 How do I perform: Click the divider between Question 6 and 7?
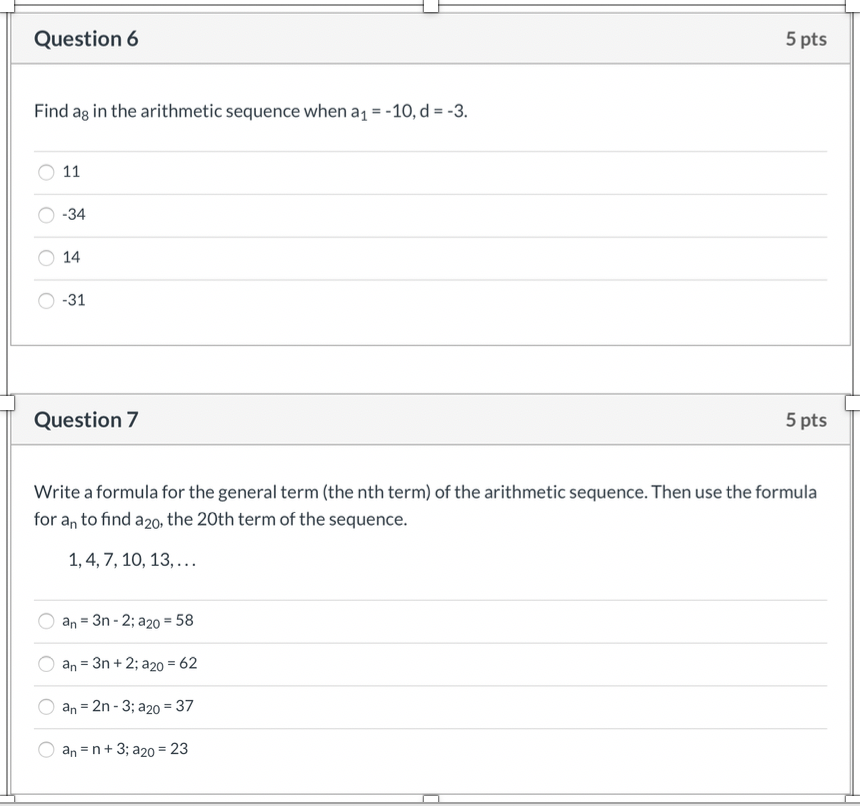point(430,370)
